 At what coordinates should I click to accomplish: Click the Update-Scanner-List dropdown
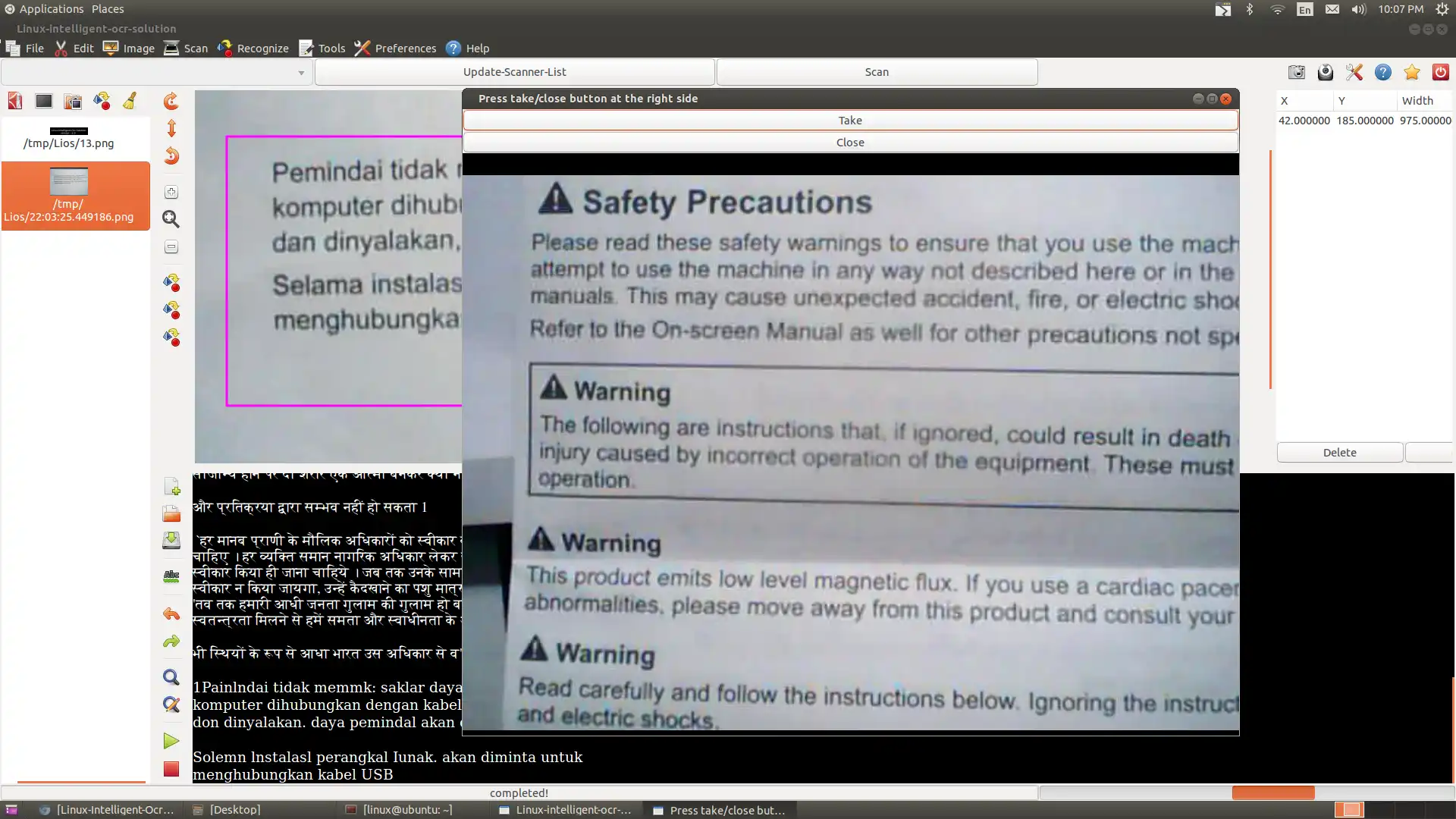coord(514,71)
